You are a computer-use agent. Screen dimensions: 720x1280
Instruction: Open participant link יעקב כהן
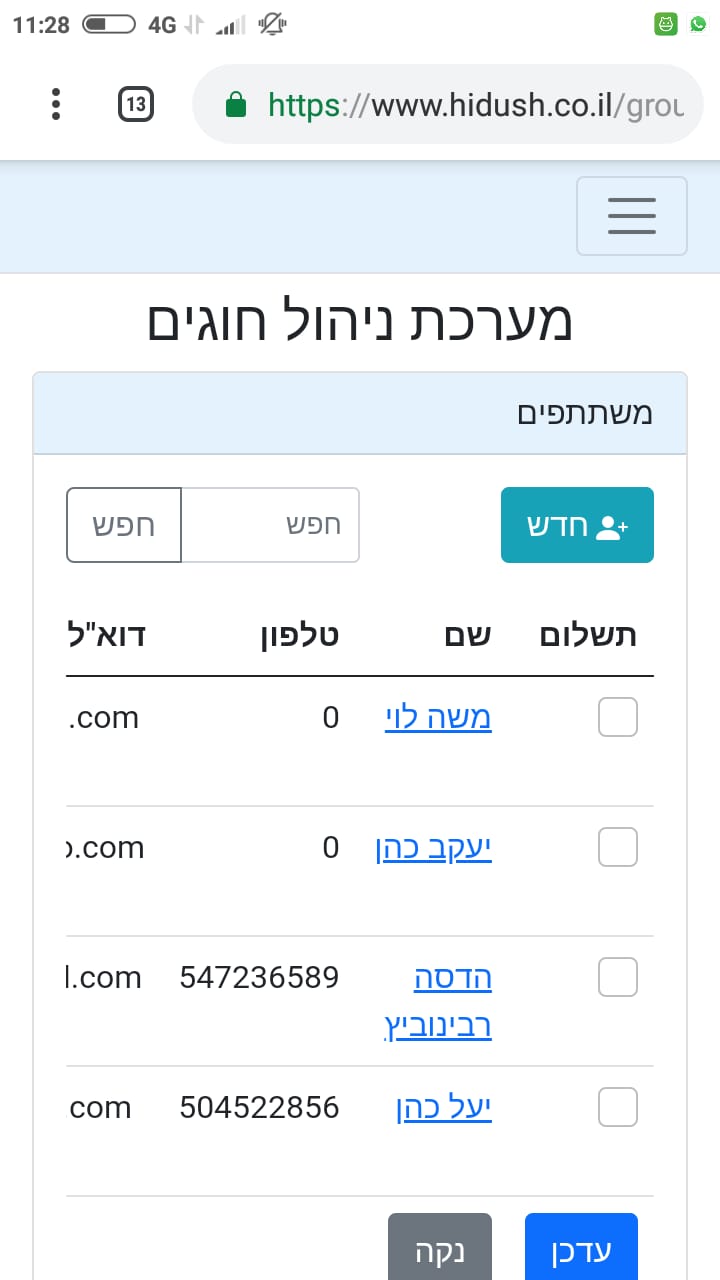pyautogui.click(x=433, y=848)
